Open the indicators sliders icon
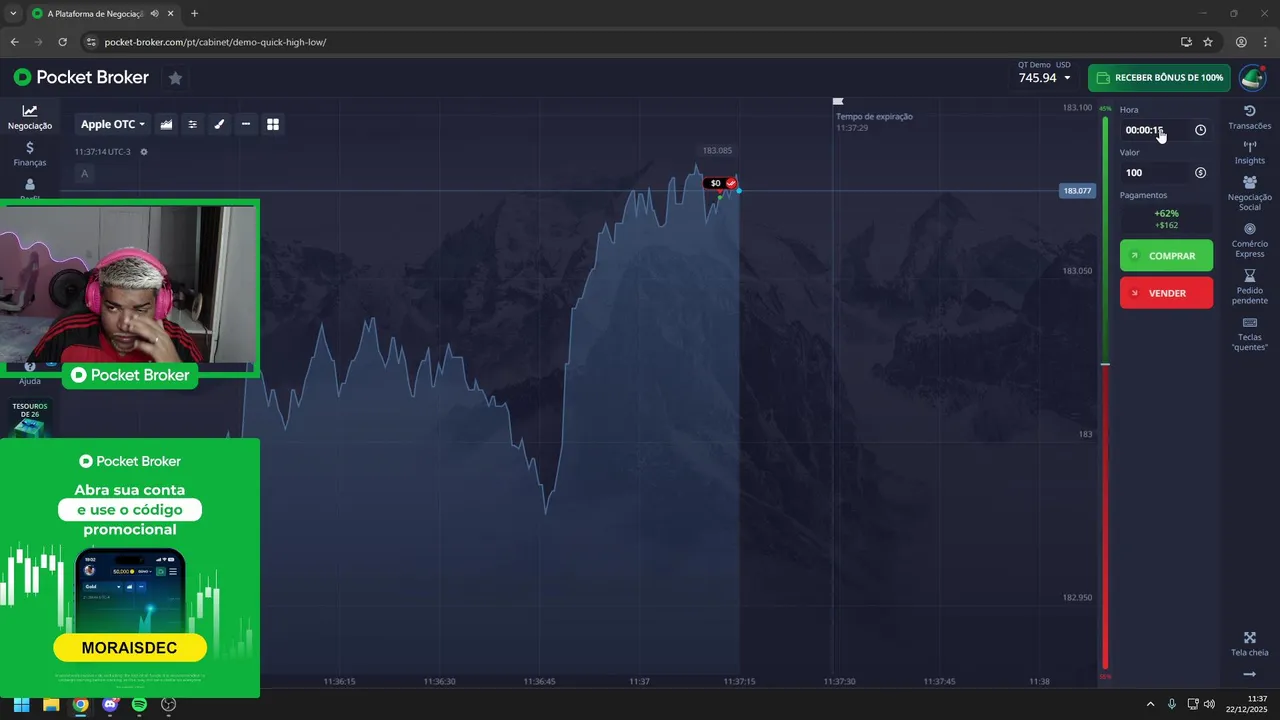Screen dimensions: 1280x720 pos(193,124)
